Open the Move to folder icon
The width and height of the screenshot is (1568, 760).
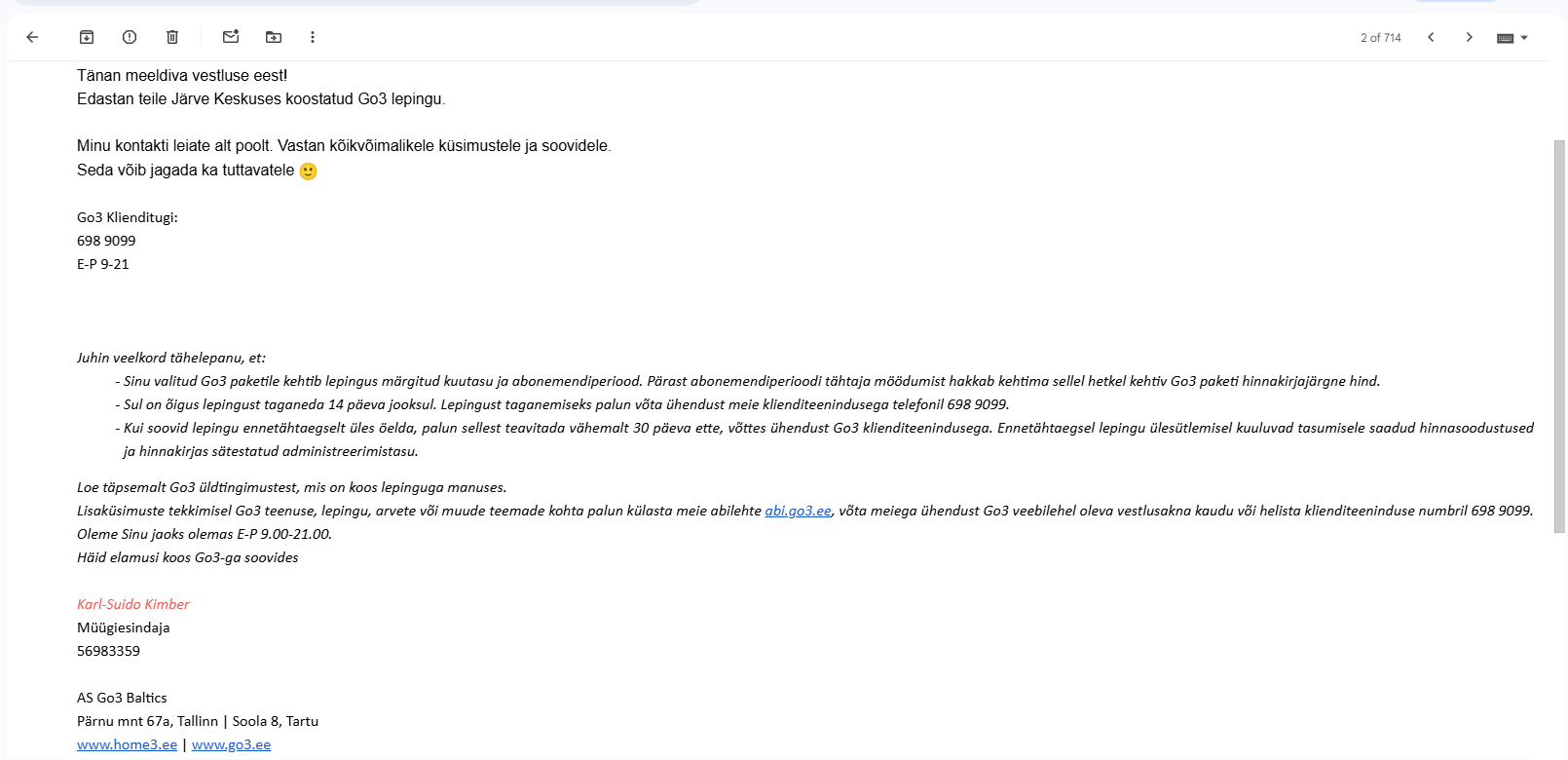274,37
